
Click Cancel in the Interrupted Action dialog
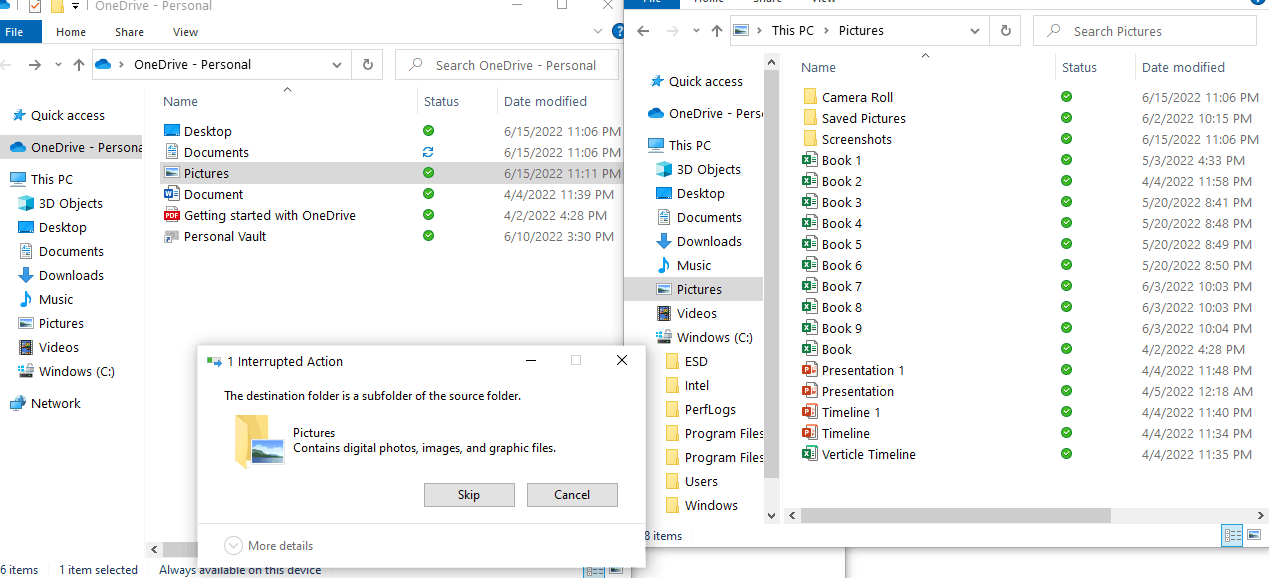[x=572, y=495]
